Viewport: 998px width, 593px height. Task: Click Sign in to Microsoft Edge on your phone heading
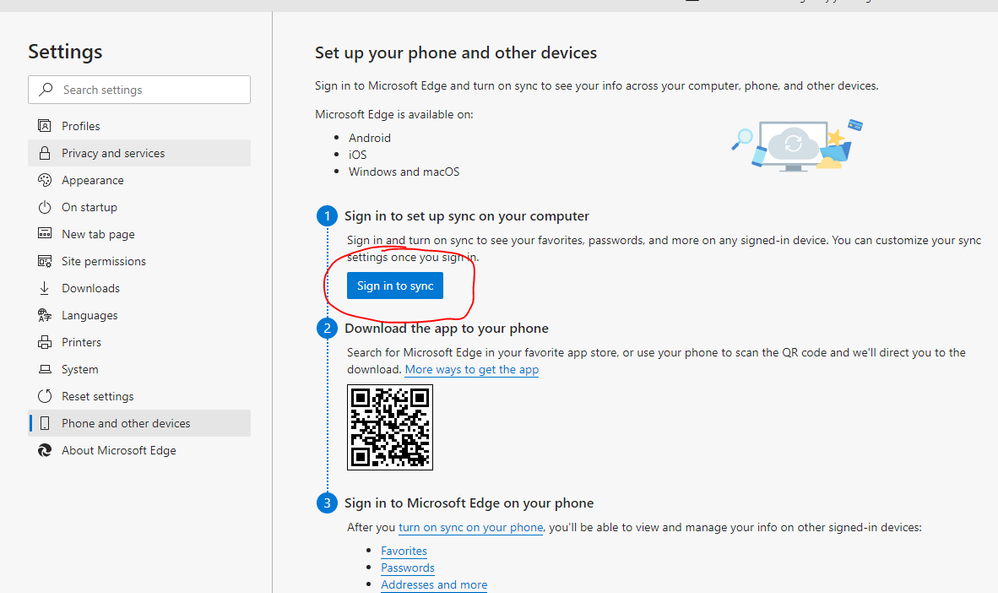pos(469,503)
